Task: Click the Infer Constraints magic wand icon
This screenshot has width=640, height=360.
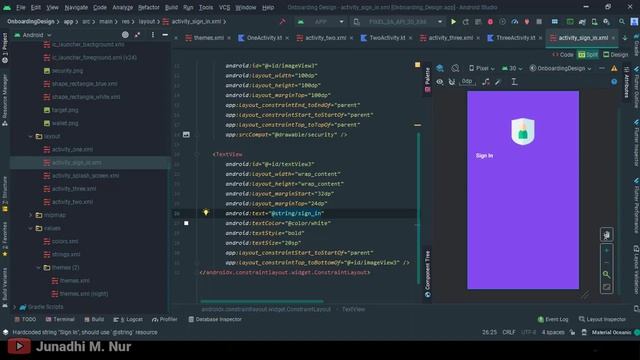Action: pyautogui.click(x=498, y=82)
